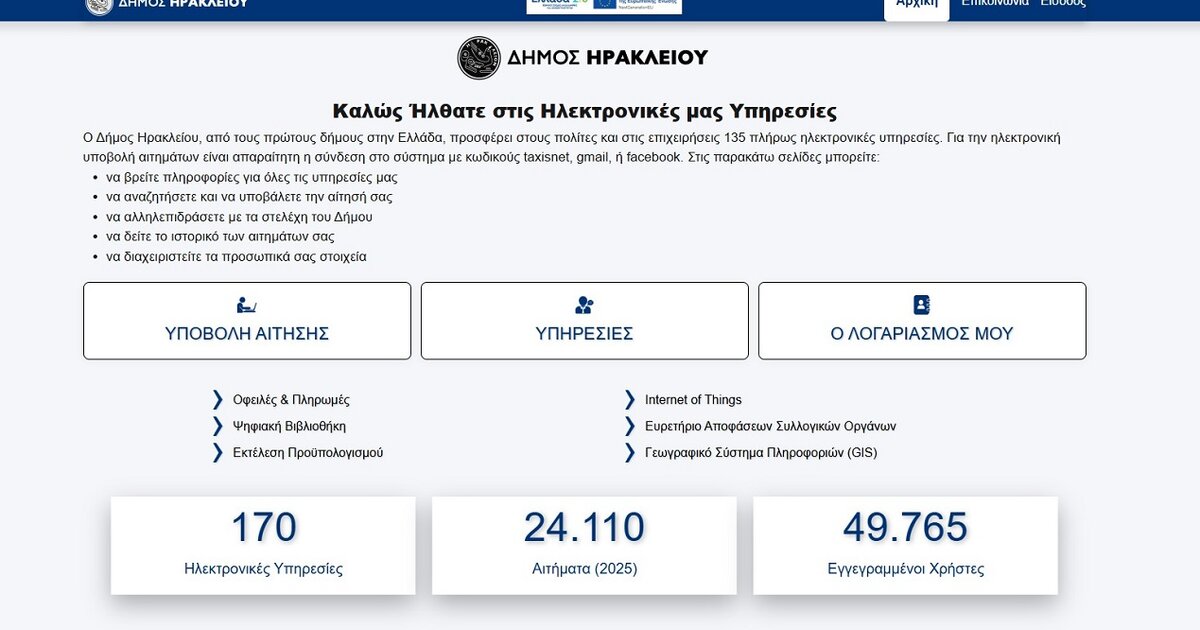Image resolution: width=1200 pixels, height=630 pixels.
Task: Open the Είσοδος login menu item
Action: tap(1062, 4)
